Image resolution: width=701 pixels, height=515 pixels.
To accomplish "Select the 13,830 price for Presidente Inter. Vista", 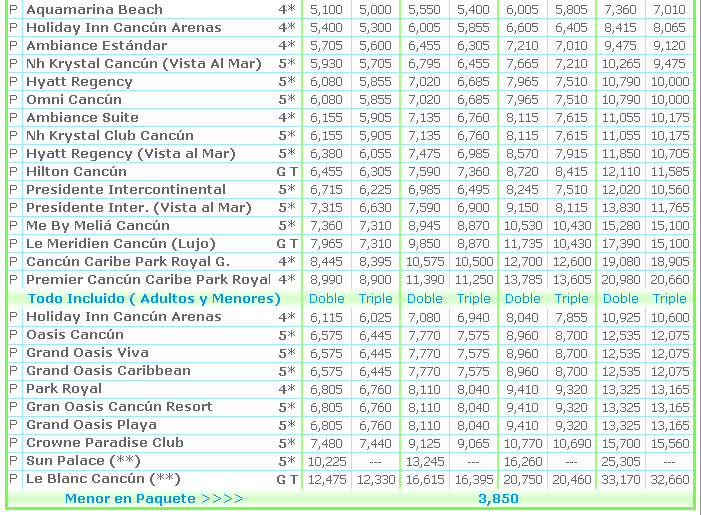I will [621, 208].
